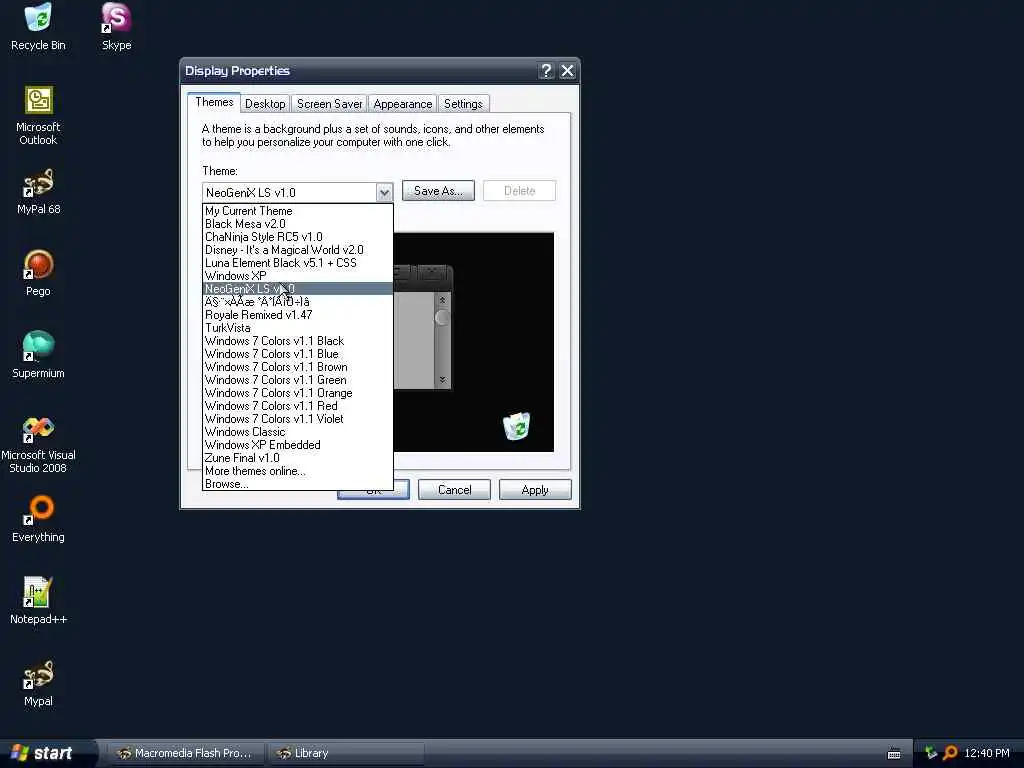Image resolution: width=1024 pixels, height=768 pixels.
Task: Switch to the Appearance tab
Action: 402,104
